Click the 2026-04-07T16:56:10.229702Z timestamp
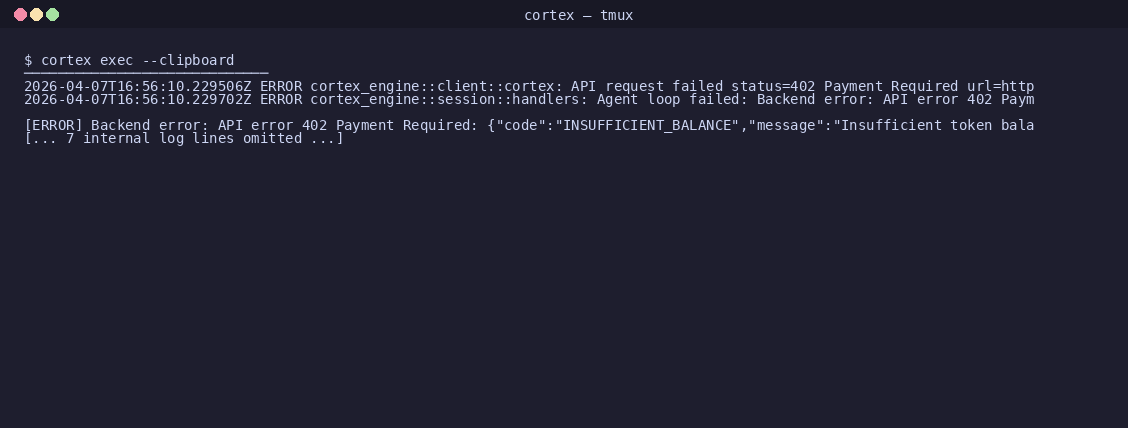1128x428 pixels. (137, 99)
